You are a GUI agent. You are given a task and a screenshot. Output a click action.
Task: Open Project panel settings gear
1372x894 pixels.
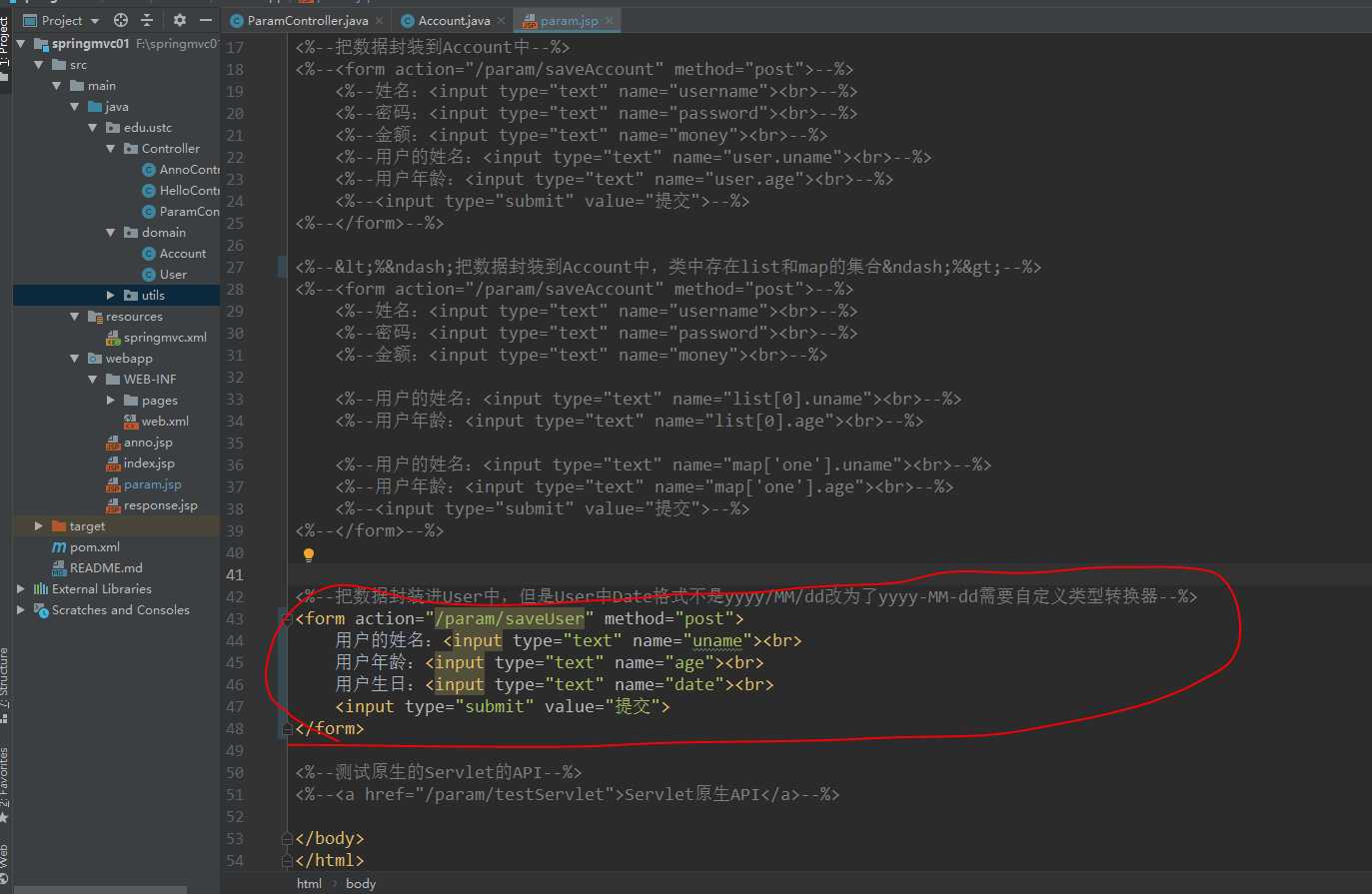(180, 20)
